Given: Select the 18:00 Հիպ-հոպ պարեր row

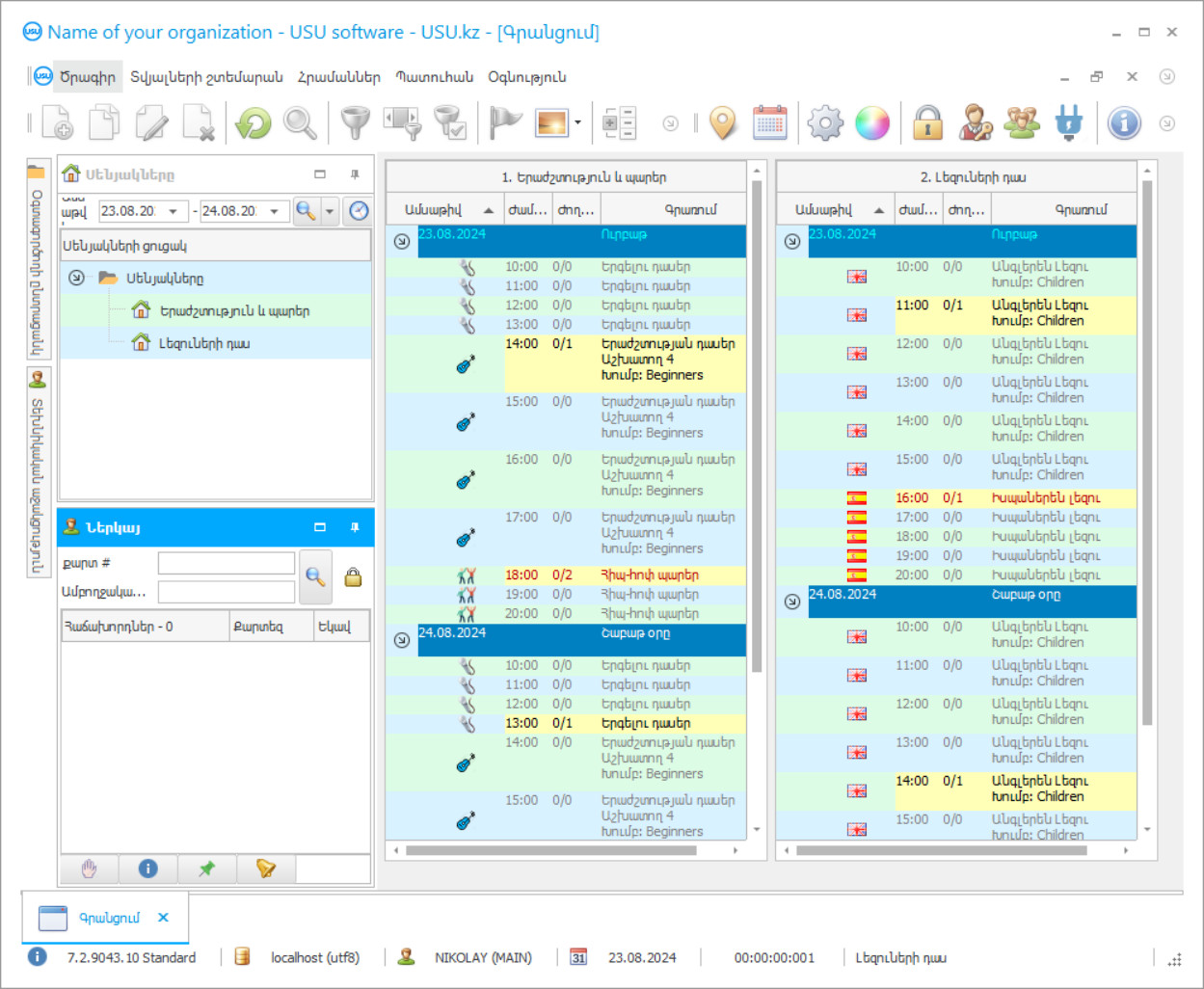Looking at the screenshot, I should pos(566,575).
